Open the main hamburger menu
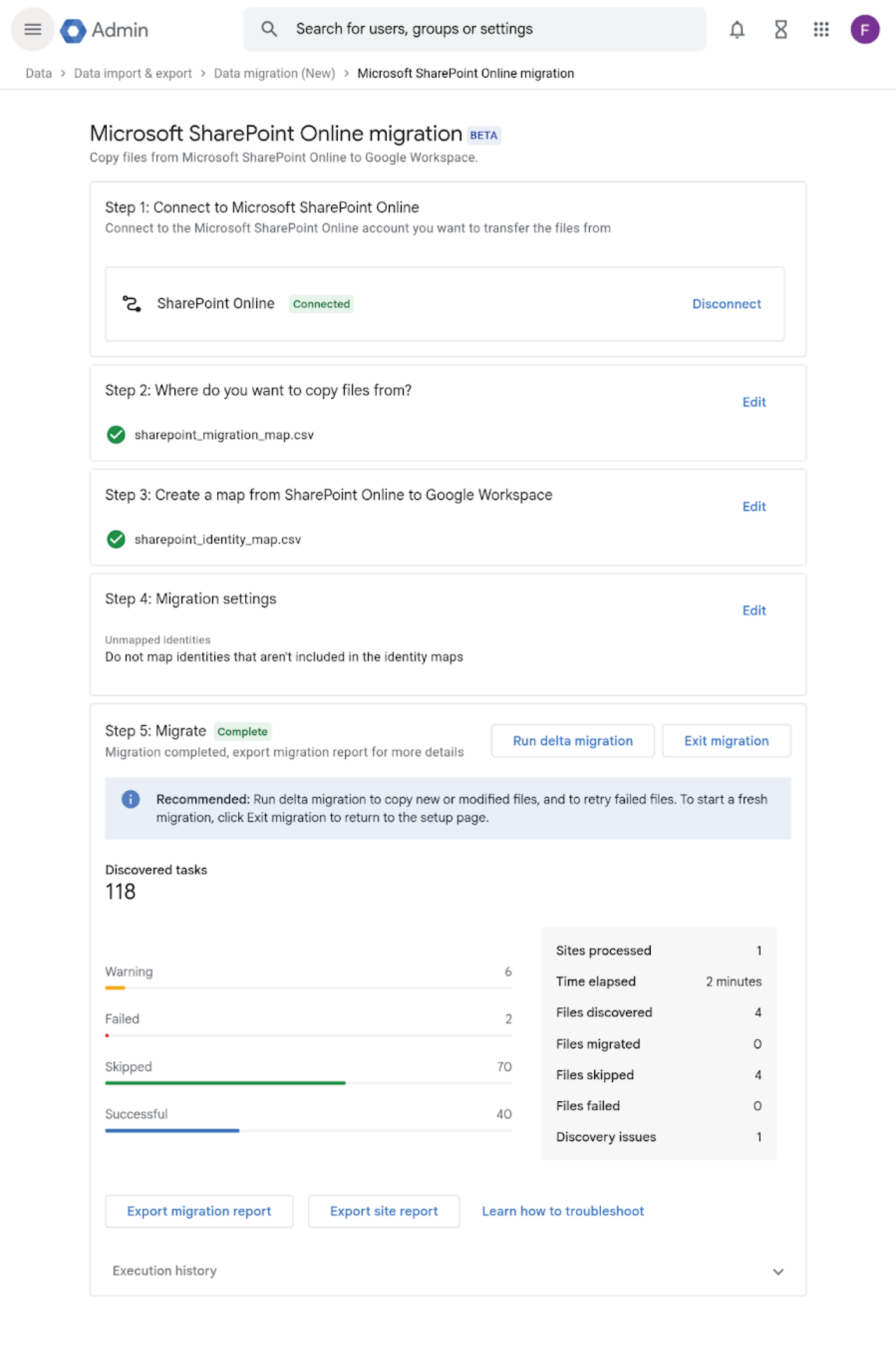The image size is (896, 1358). click(x=32, y=29)
